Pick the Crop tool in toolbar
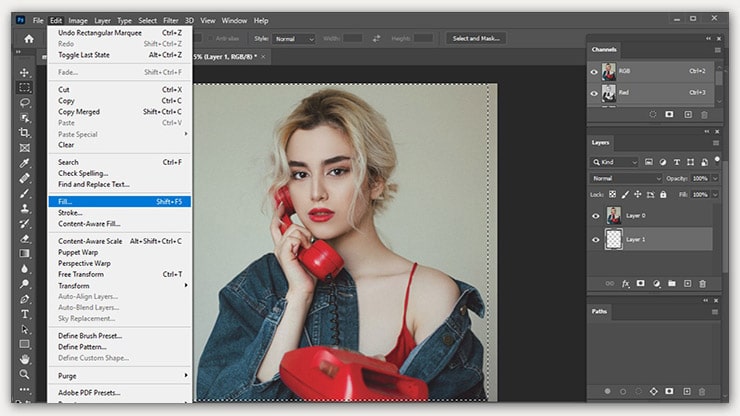The width and height of the screenshot is (740, 416). (25, 132)
